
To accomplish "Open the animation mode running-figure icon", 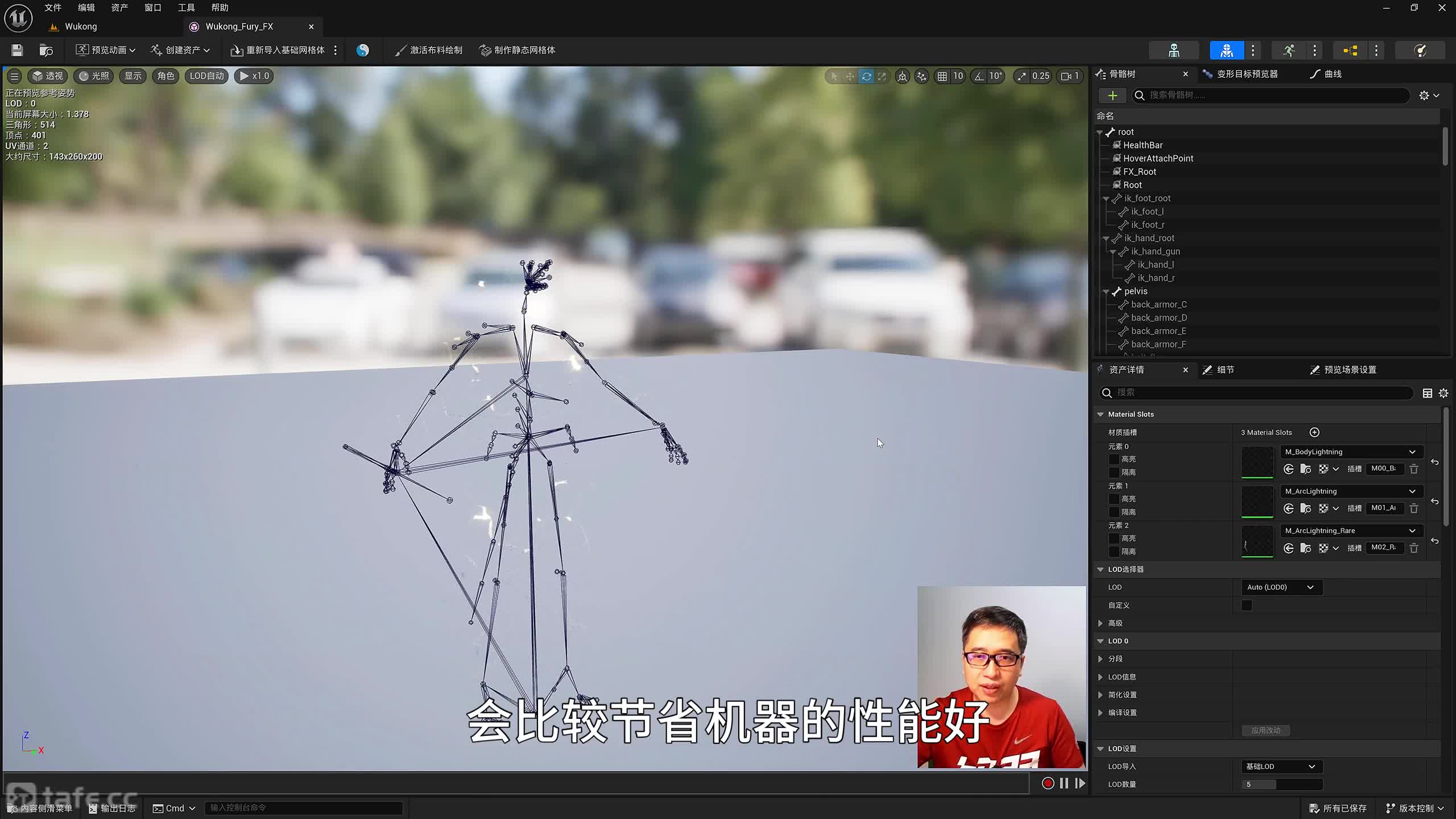I will coord(1289,50).
